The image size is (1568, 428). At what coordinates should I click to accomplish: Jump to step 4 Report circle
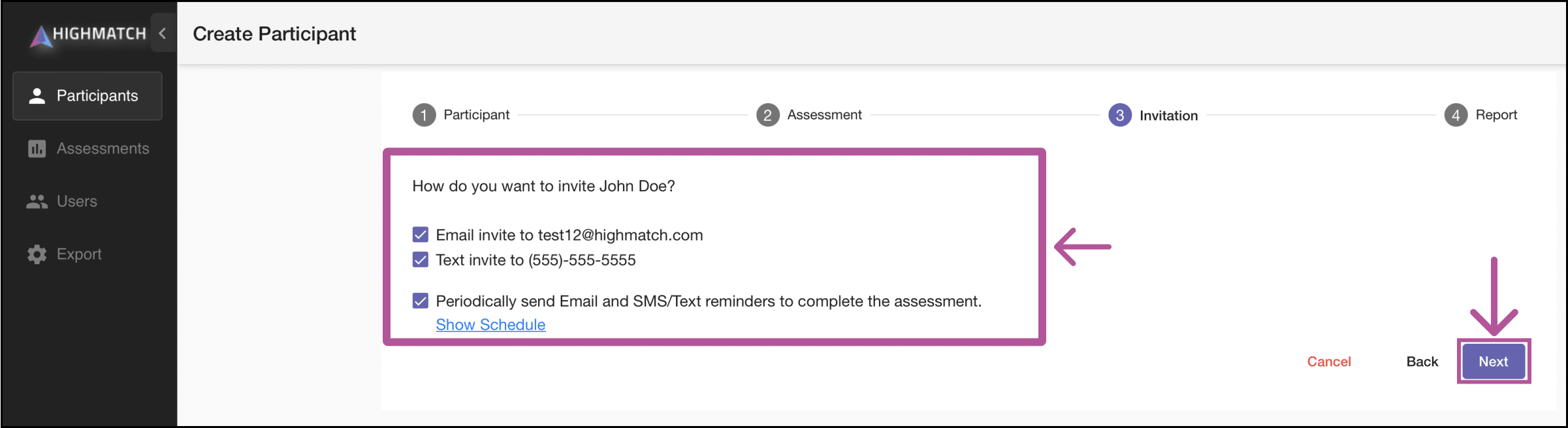(1456, 115)
